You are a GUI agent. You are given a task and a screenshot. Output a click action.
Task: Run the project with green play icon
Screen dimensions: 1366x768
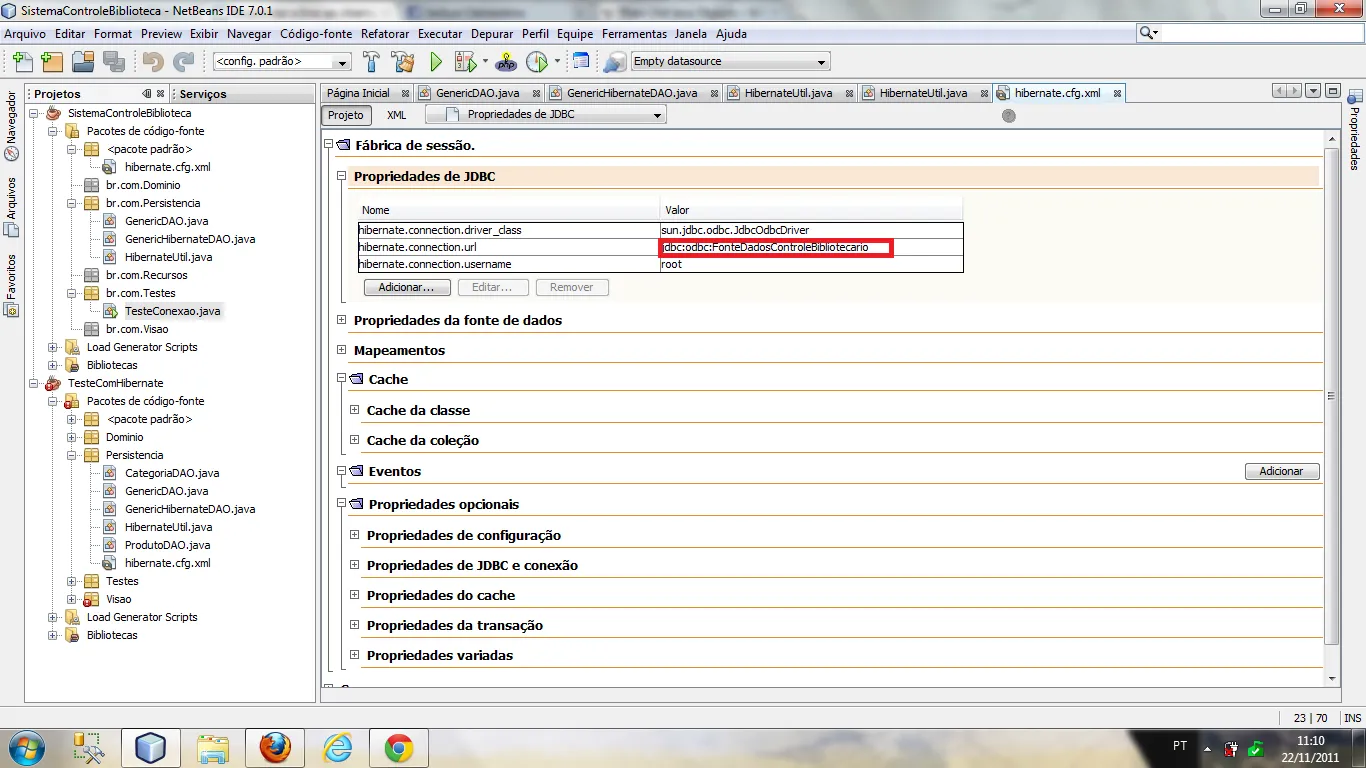point(436,62)
